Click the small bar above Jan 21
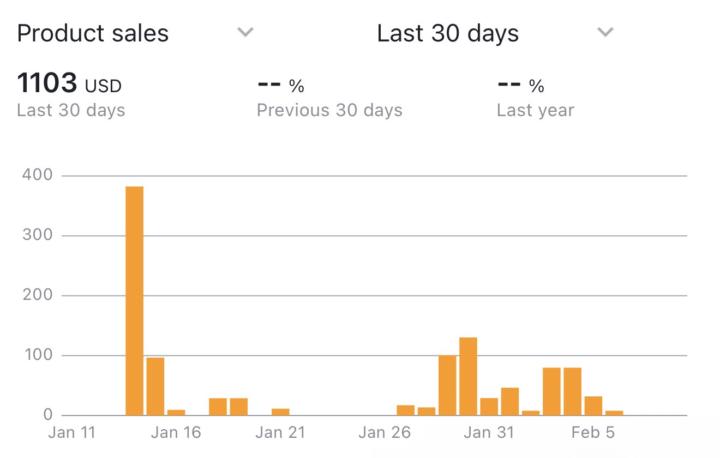 coord(280,411)
